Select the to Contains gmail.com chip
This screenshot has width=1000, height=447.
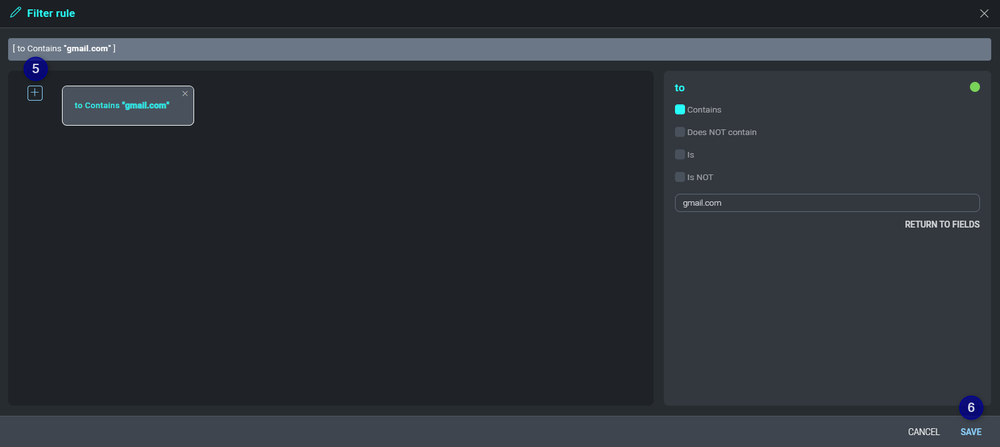121,106
